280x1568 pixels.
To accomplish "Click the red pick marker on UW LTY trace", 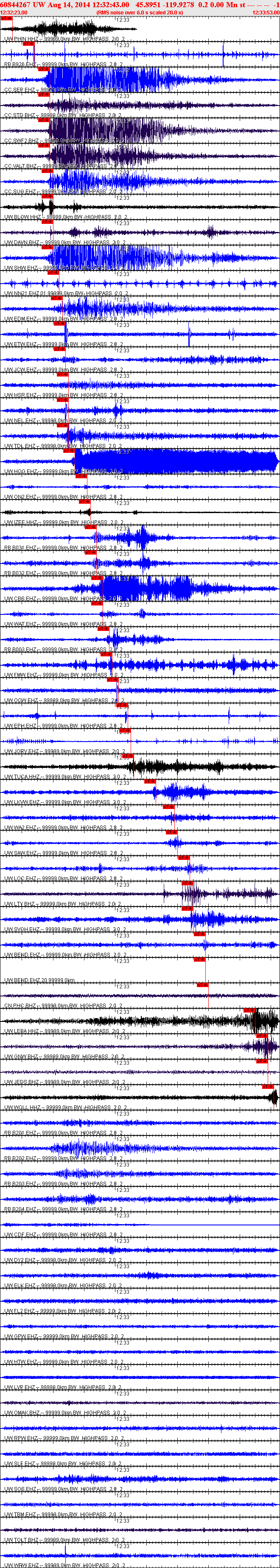I will pyautogui.click(x=187, y=883).
